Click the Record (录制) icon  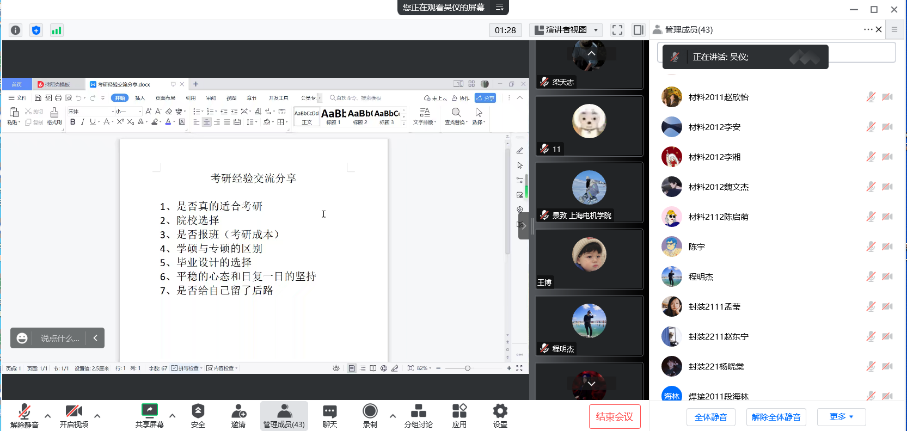click(x=369, y=414)
